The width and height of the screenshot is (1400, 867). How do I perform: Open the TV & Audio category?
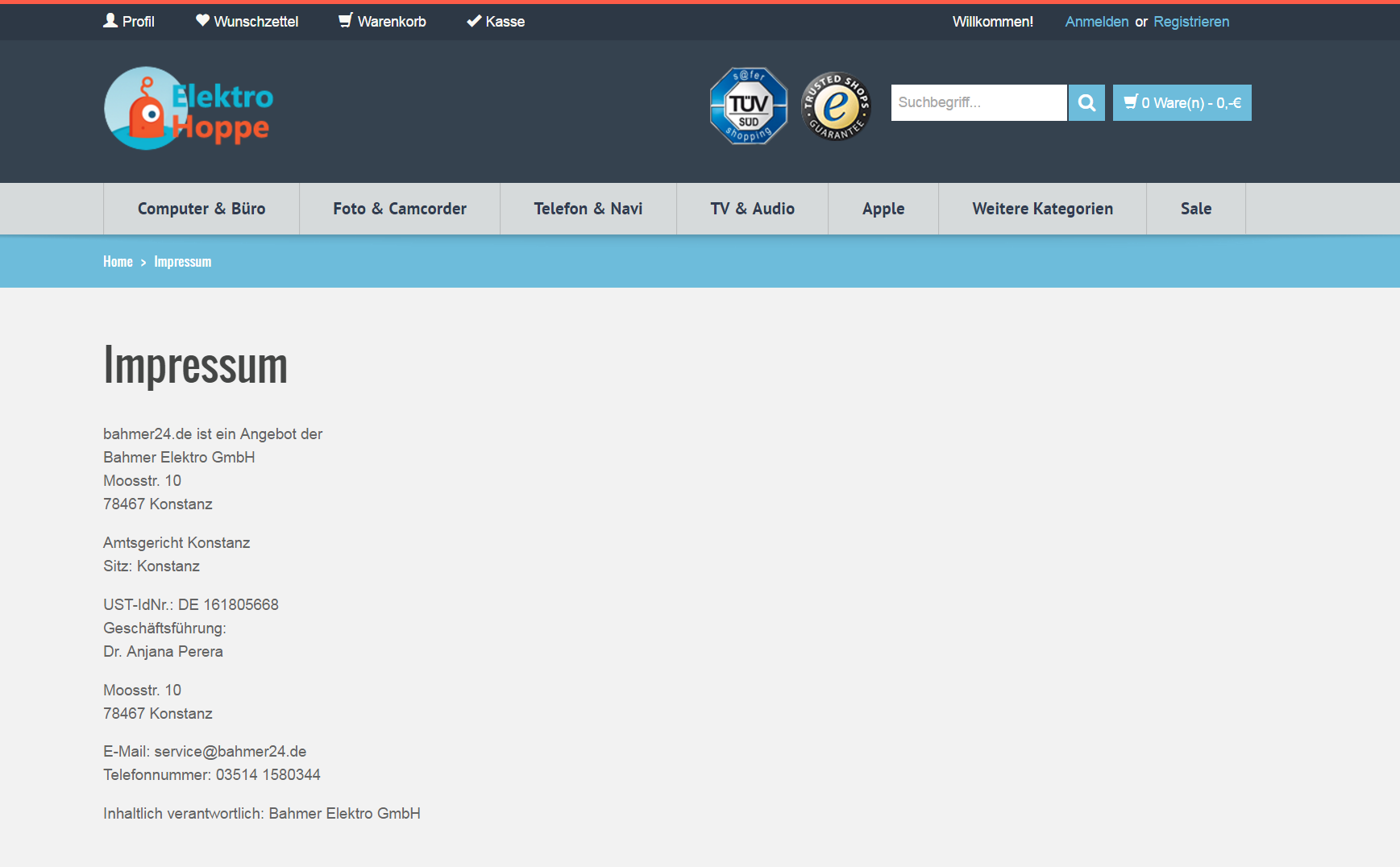(x=753, y=209)
